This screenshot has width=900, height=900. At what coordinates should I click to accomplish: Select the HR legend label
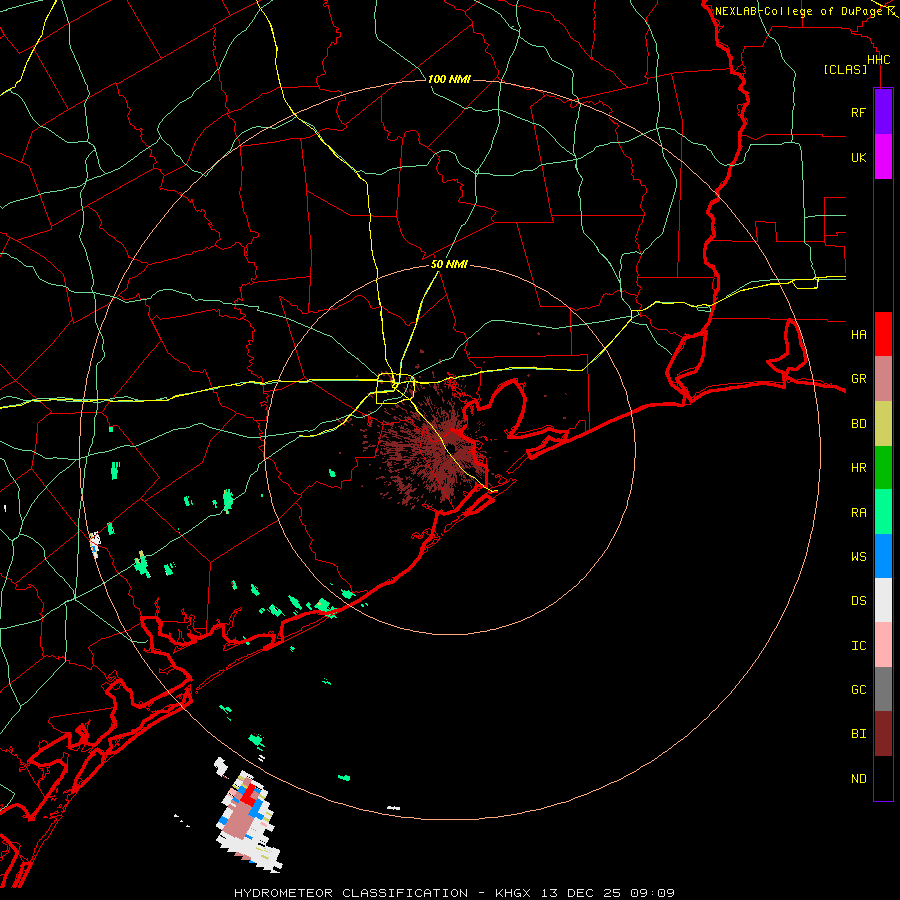tap(858, 468)
